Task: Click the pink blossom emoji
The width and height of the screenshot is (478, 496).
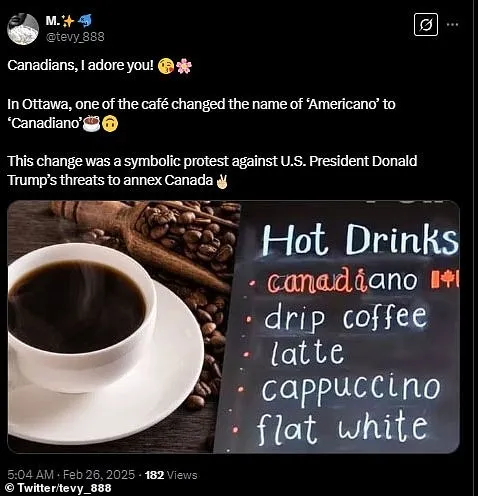Action: (x=184, y=66)
